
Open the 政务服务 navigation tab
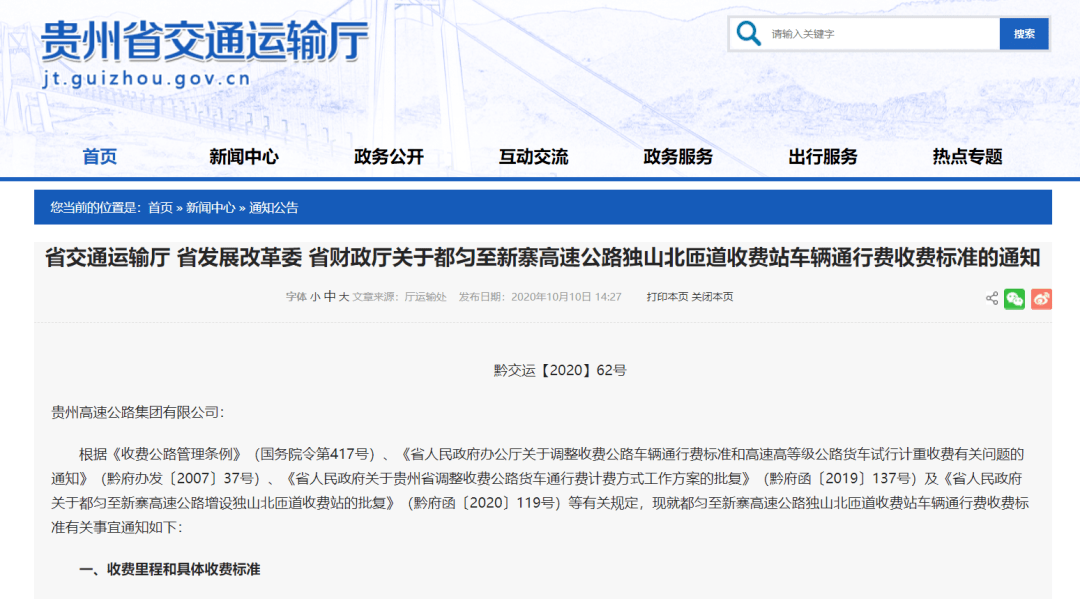click(x=678, y=156)
